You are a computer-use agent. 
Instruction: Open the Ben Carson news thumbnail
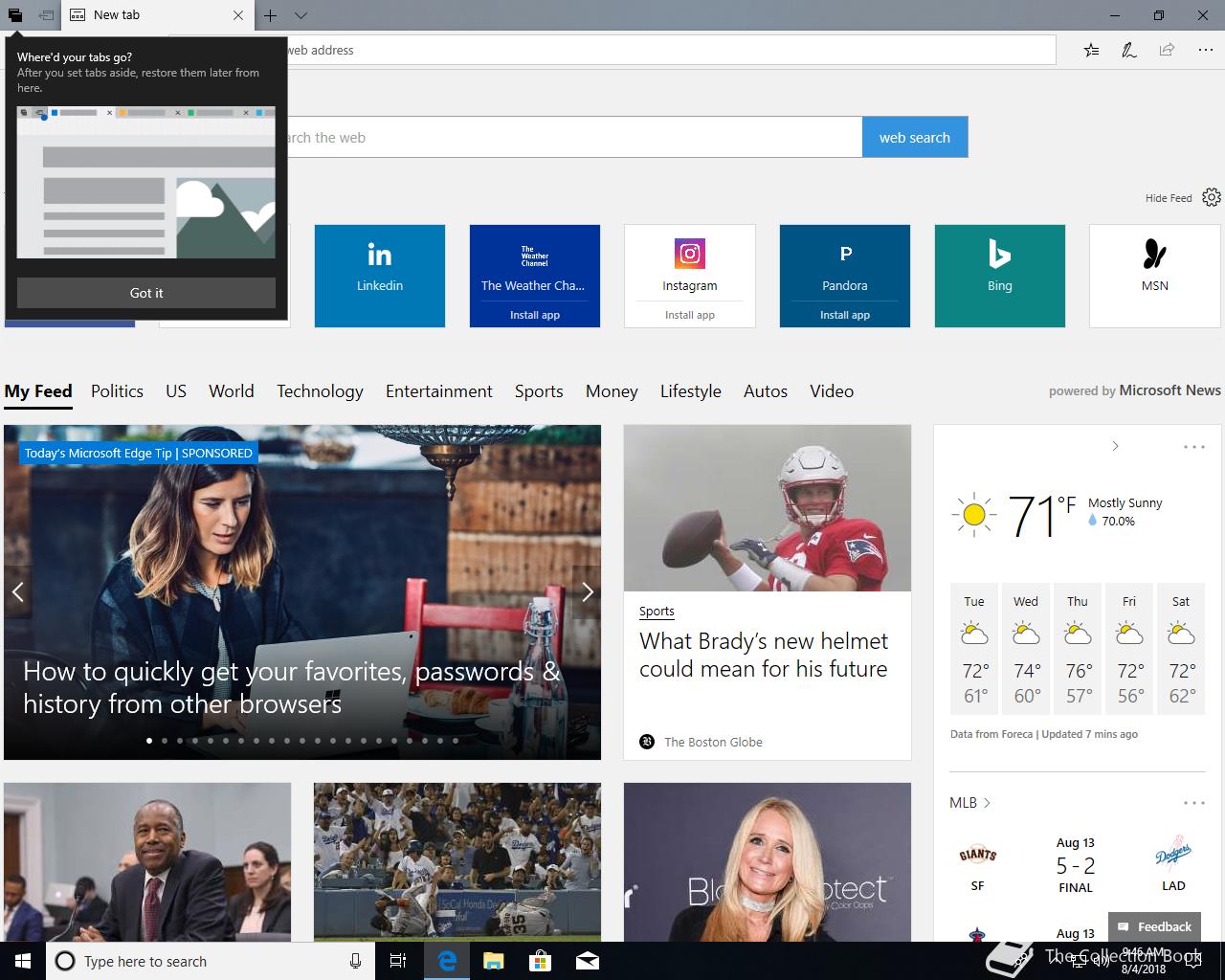[147, 862]
